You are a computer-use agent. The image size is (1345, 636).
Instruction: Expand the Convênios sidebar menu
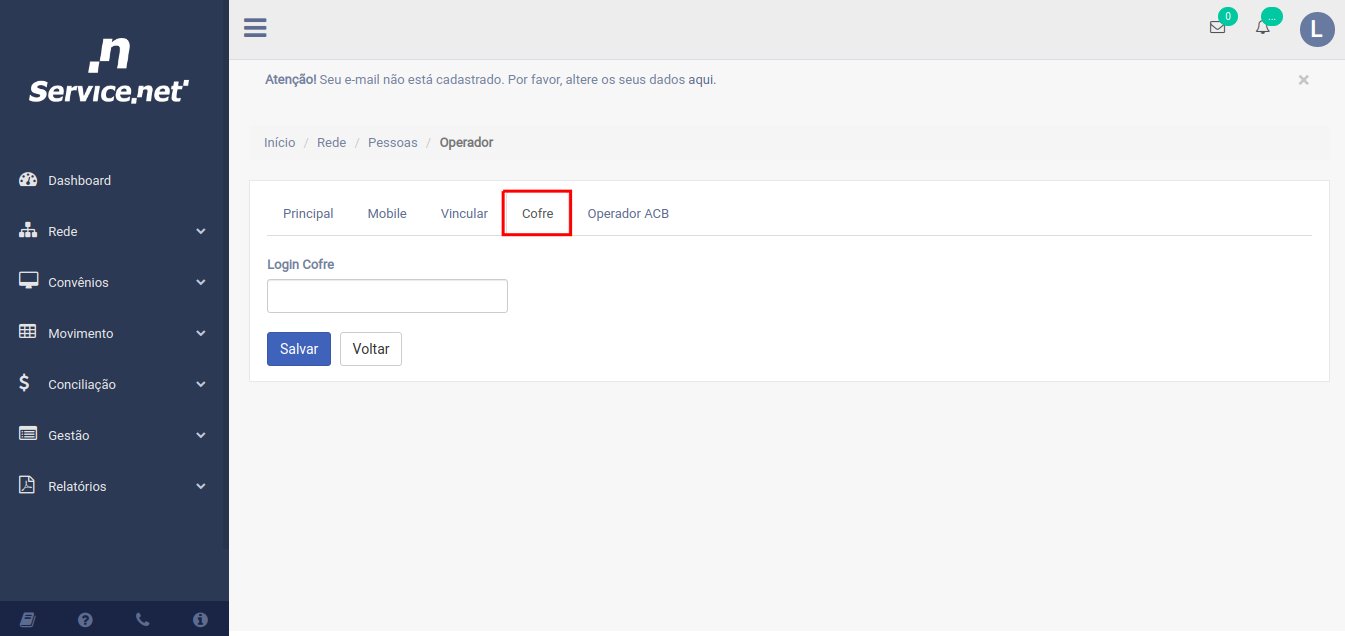[114, 283]
